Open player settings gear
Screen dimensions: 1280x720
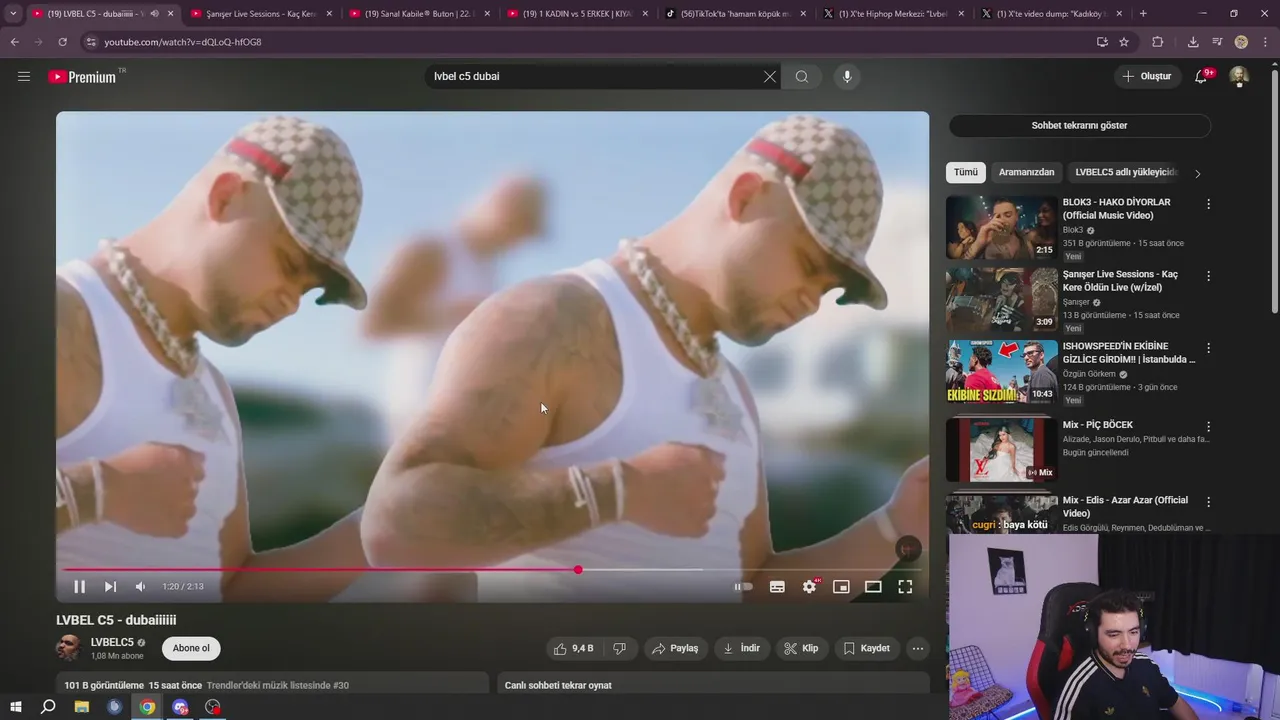coord(809,587)
